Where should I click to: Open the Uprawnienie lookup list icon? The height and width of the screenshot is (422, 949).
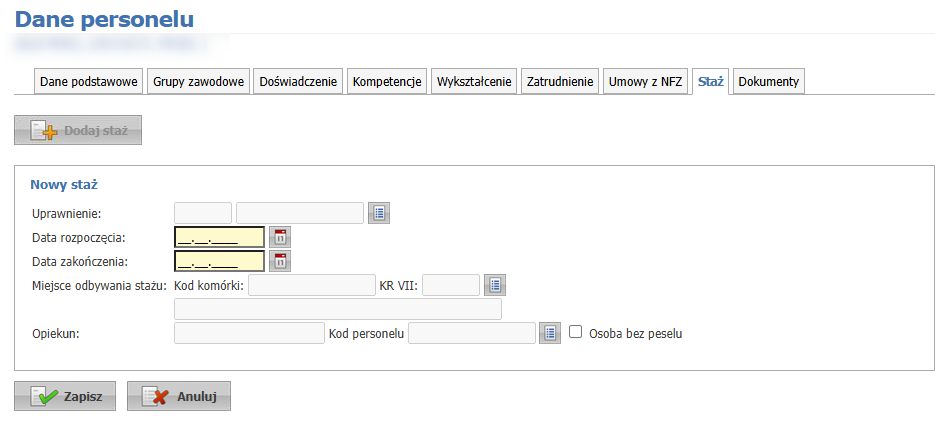(x=379, y=212)
